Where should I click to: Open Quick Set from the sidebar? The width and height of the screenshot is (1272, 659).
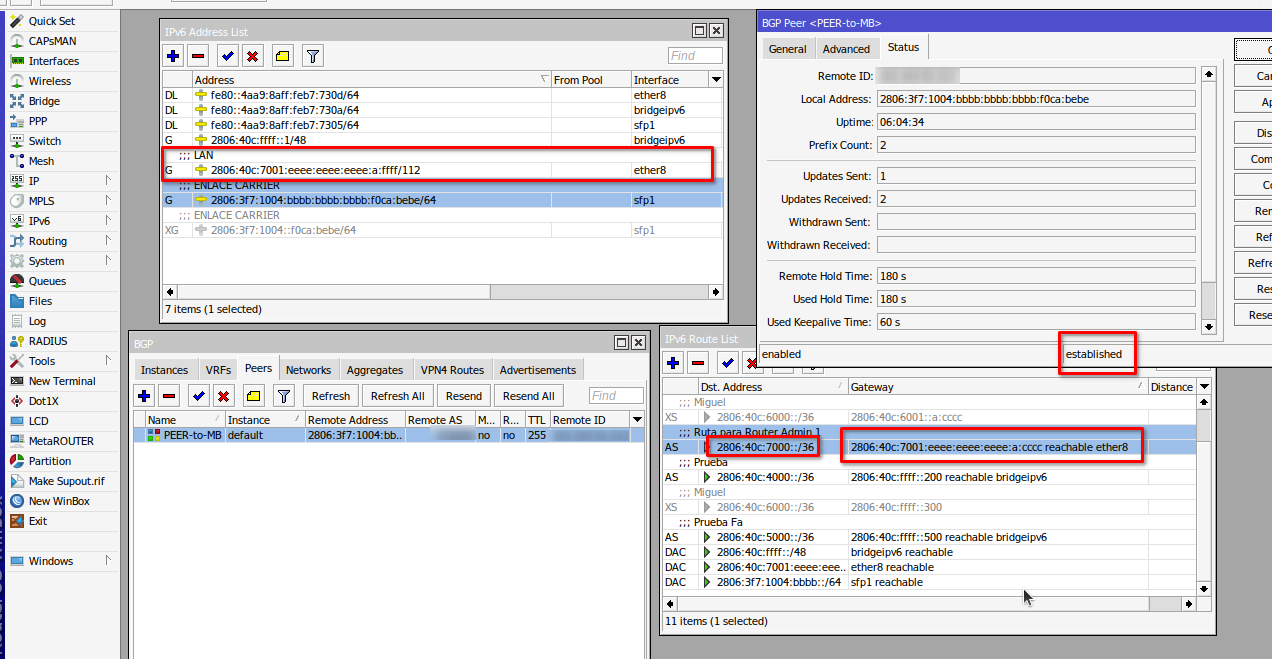51,21
